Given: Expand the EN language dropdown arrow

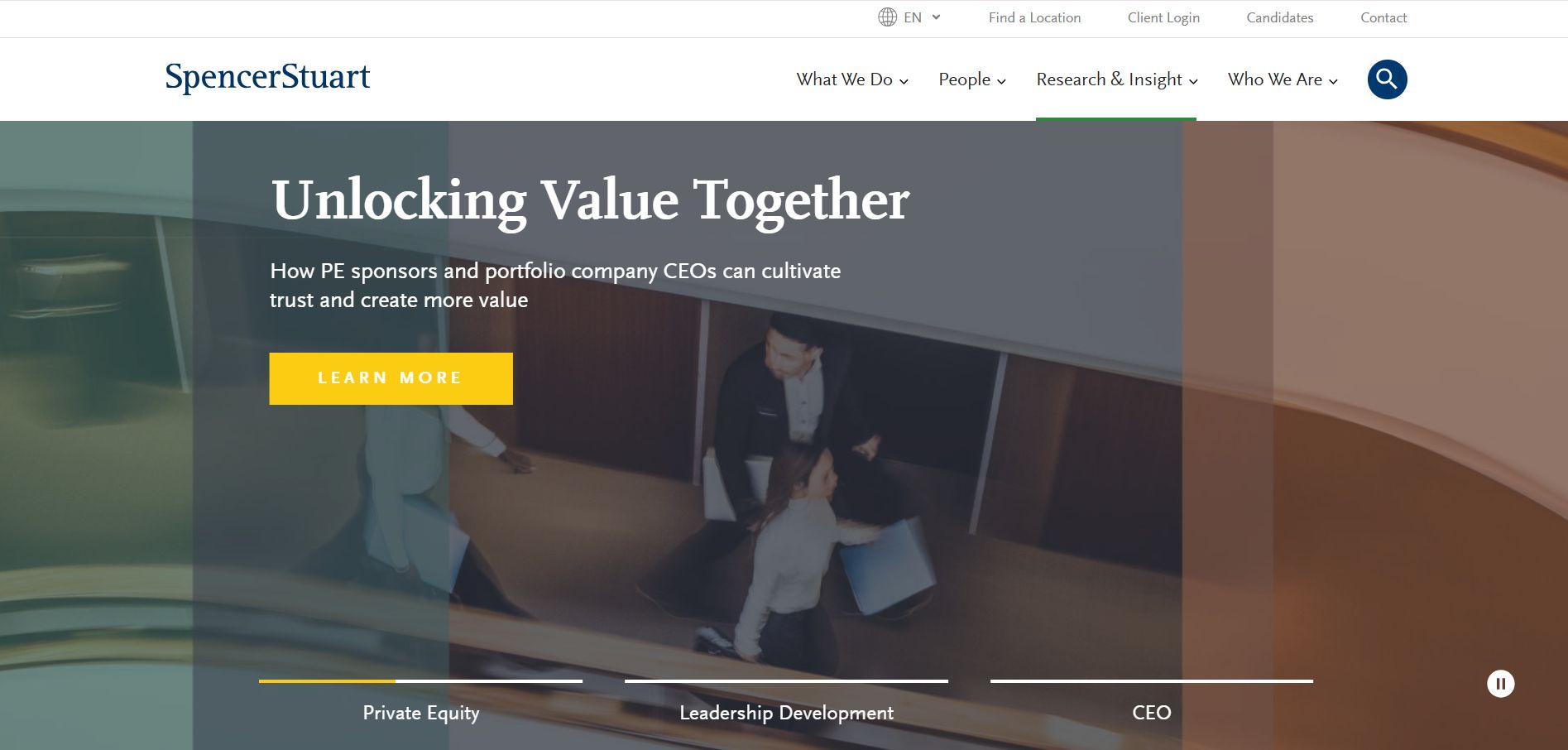Looking at the screenshot, I should (x=936, y=17).
